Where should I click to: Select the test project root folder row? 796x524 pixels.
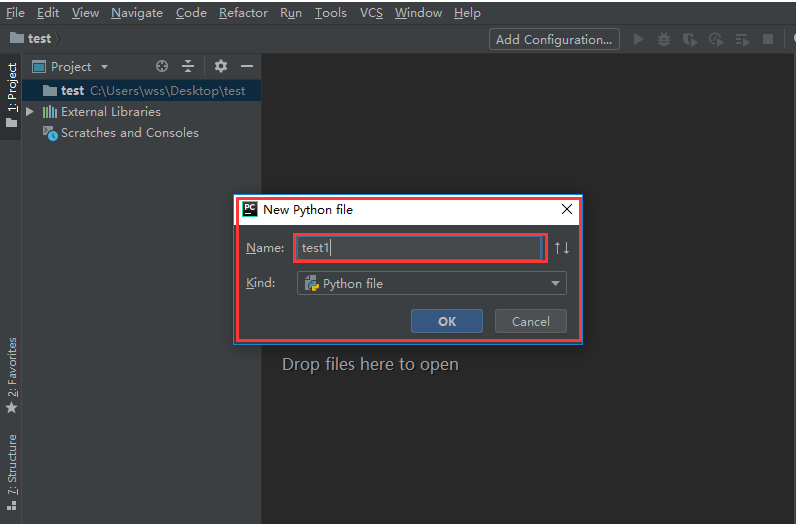coord(142,90)
